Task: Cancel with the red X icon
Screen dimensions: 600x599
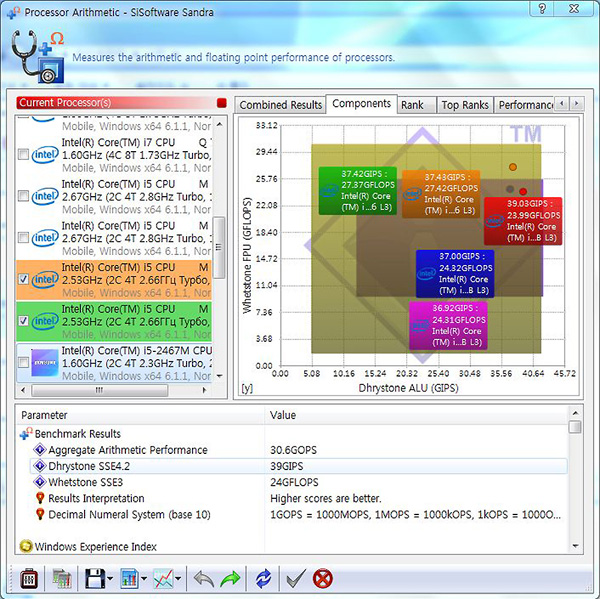Action: (x=323, y=578)
